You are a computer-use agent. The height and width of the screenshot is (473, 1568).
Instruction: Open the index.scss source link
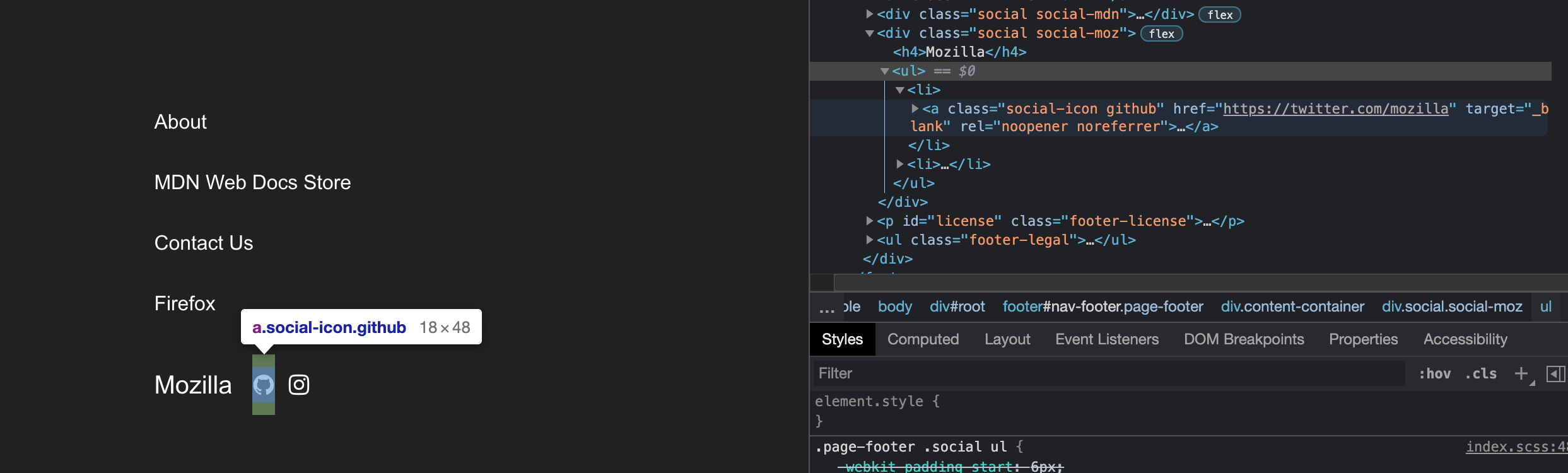point(1516,447)
